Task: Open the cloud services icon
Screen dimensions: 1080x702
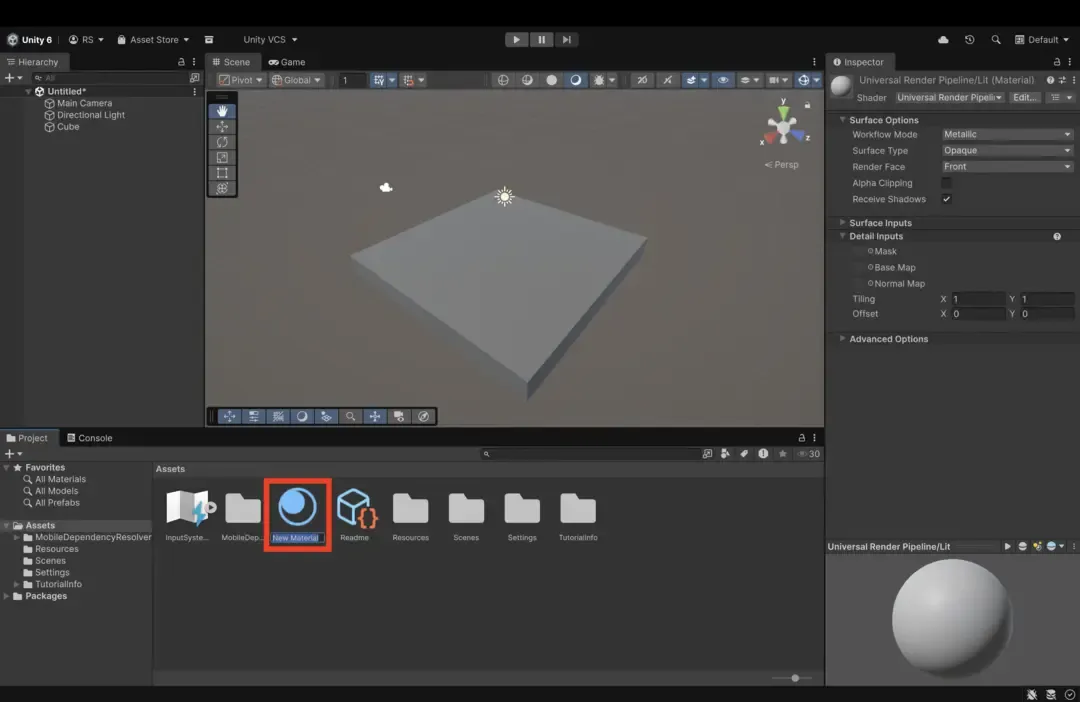Action: pos(943,40)
